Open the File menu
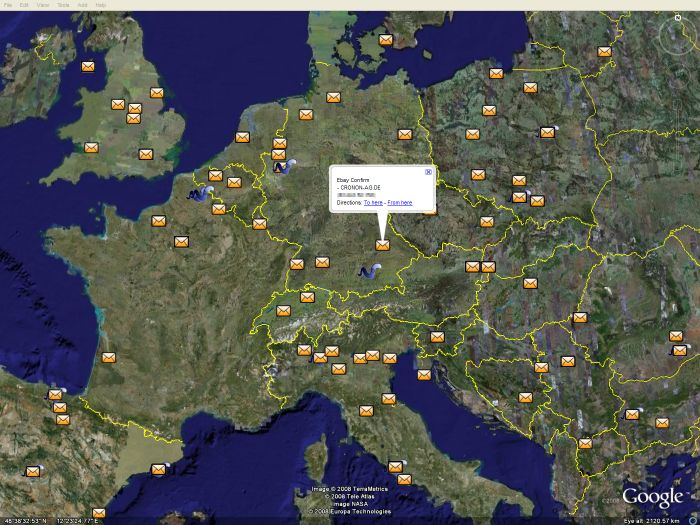Screen dimensions: 700x525 pyautogui.click(x=8, y=5)
